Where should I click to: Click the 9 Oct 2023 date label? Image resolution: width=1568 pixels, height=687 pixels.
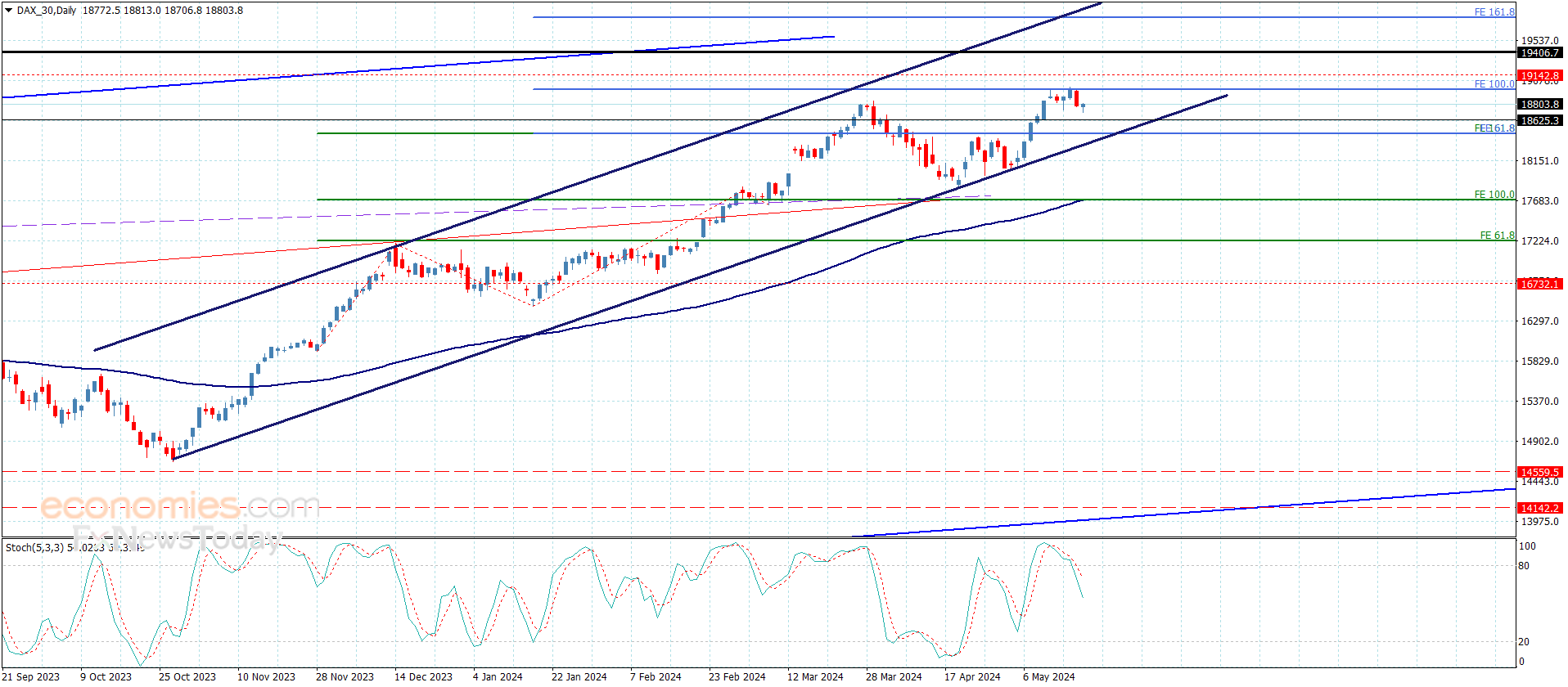(x=106, y=676)
